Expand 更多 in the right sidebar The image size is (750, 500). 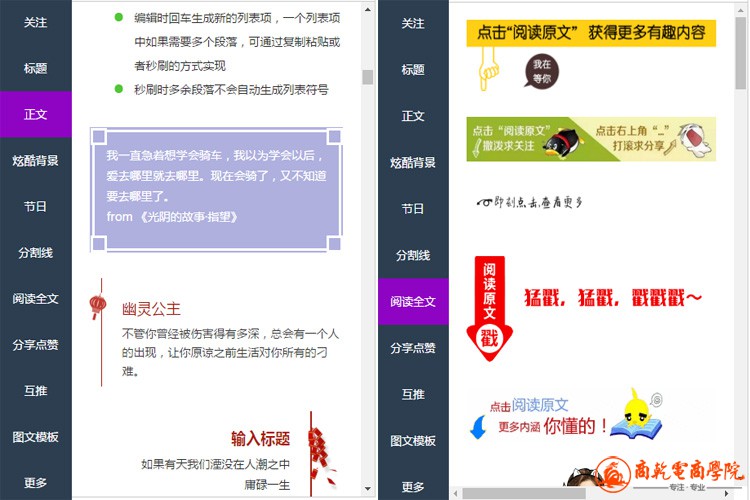(413, 486)
